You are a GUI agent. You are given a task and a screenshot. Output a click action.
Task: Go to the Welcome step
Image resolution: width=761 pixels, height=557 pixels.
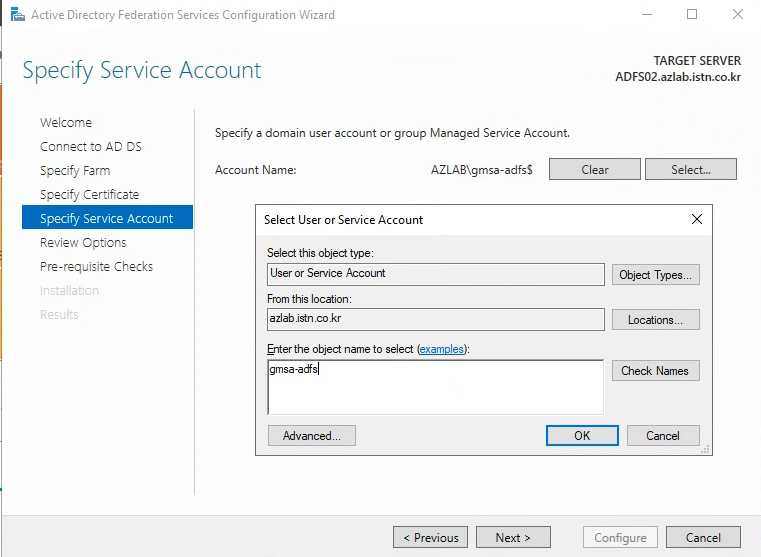click(x=66, y=122)
